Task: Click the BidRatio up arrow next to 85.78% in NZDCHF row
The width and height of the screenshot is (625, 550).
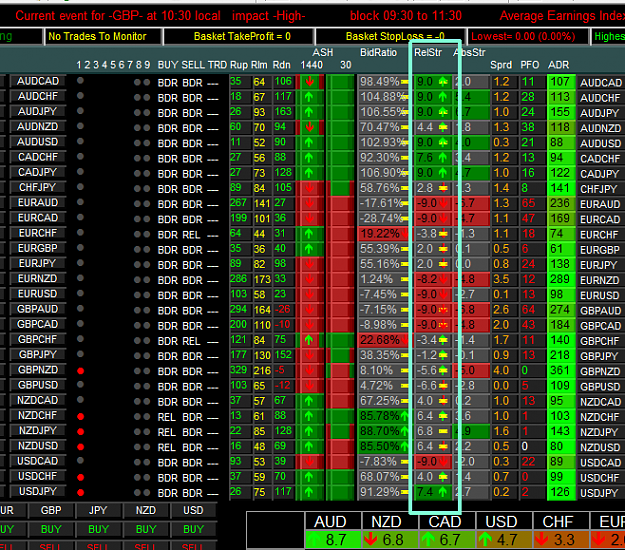Action: (x=405, y=416)
